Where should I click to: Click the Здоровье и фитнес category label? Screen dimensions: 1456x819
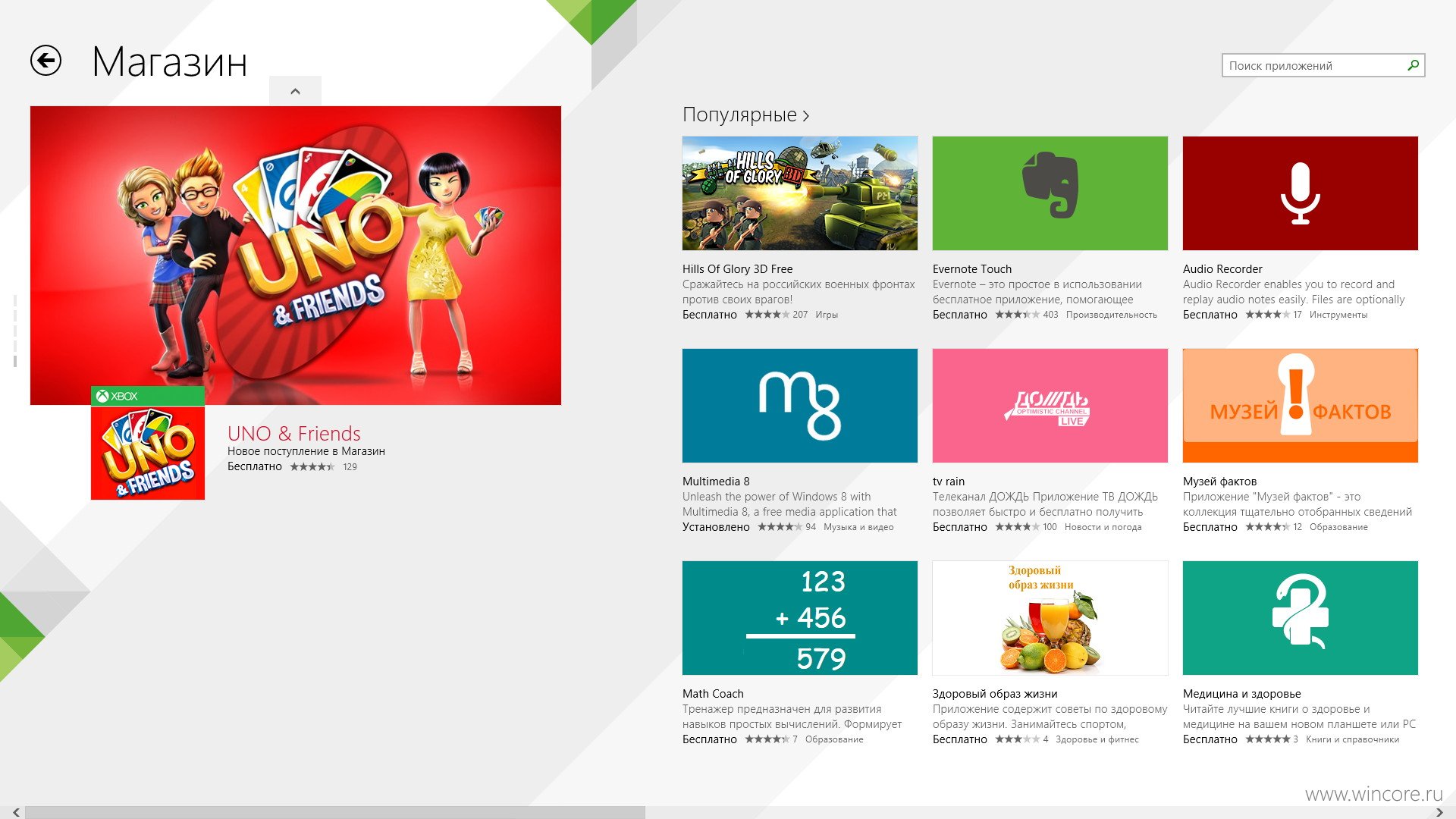tap(1097, 739)
